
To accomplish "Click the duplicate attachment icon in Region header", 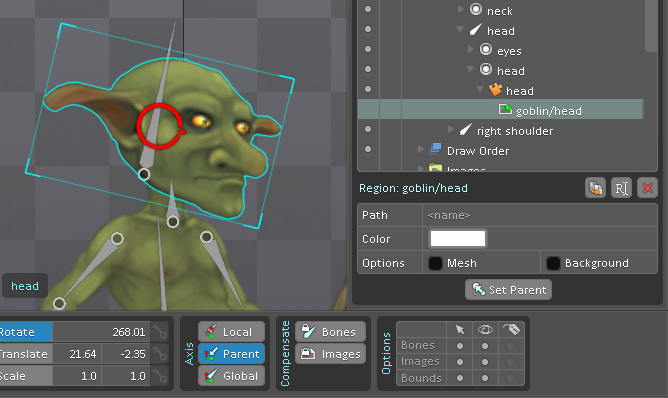I will click(x=595, y=188).
